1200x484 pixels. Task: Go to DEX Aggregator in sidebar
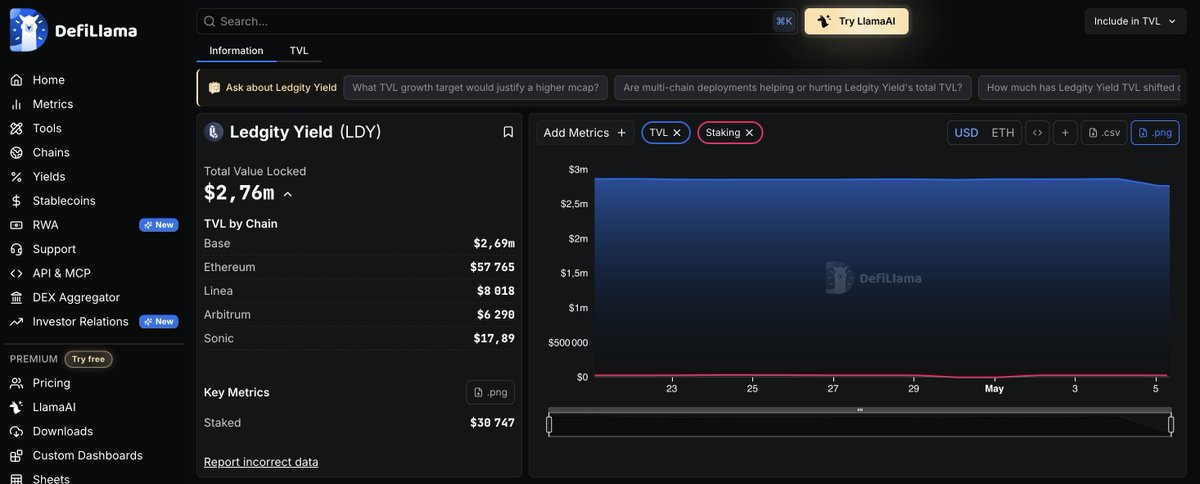tap(76, 297)
